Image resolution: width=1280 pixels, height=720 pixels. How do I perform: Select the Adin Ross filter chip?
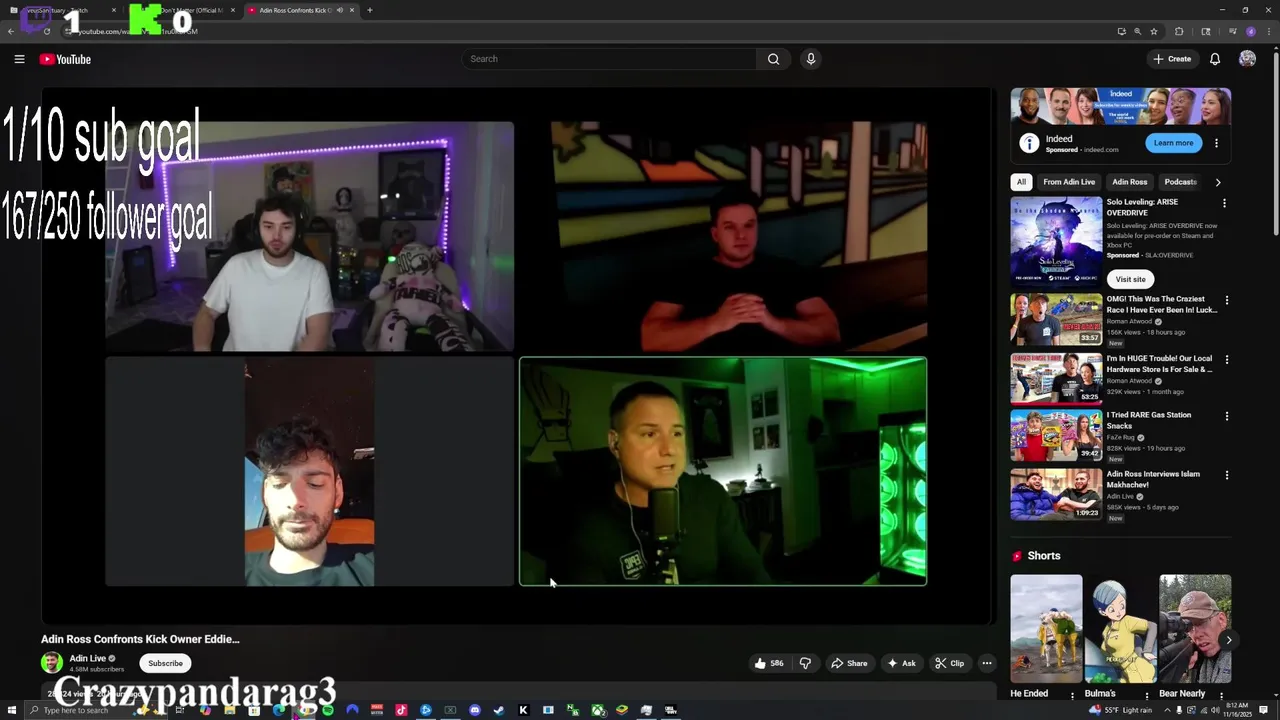(1130, 182)
